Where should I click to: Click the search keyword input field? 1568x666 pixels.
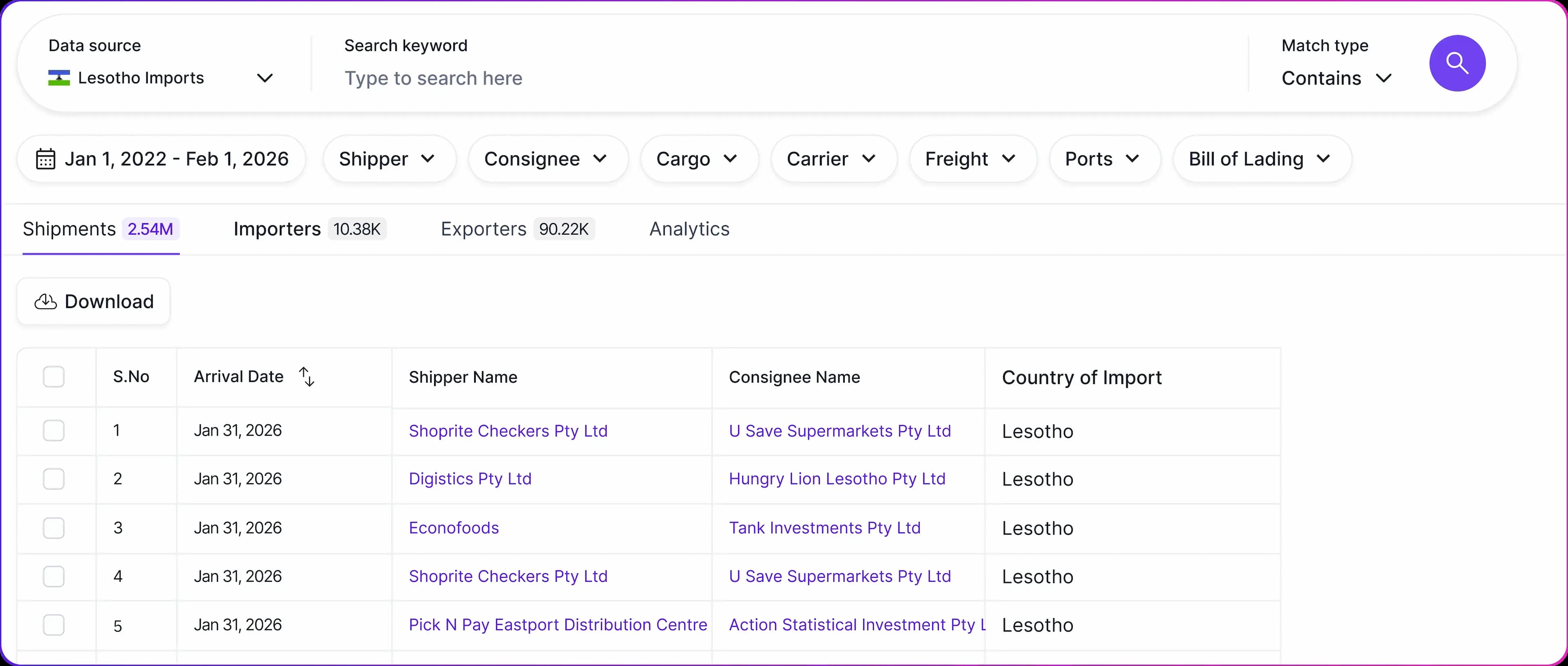[731, 78]
